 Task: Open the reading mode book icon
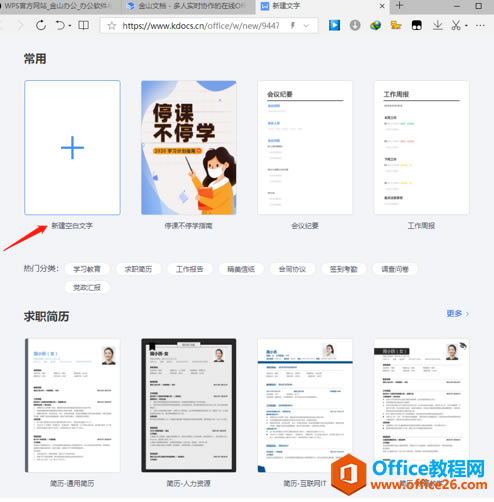[83, 25]
